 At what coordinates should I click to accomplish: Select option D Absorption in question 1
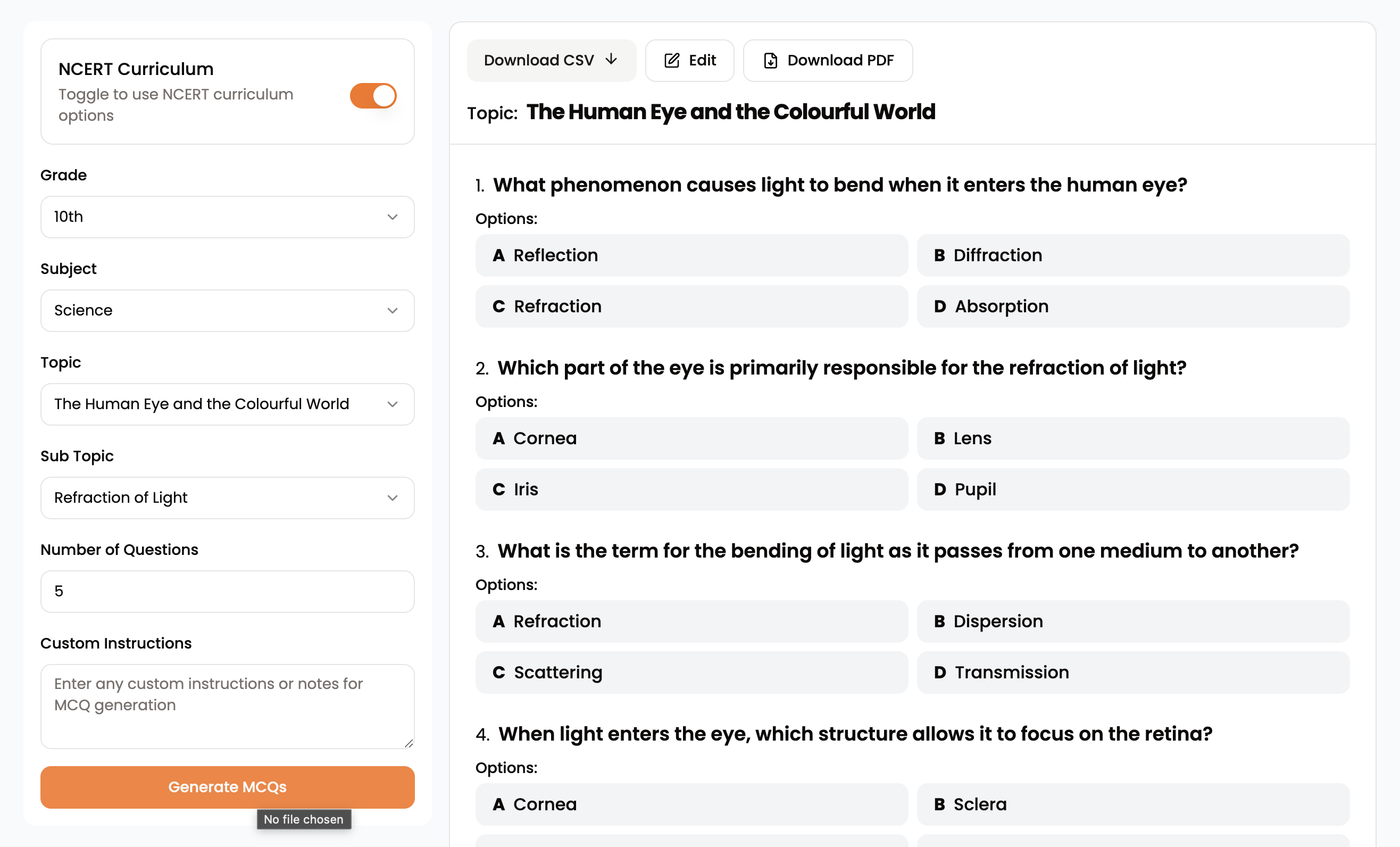1133,306
